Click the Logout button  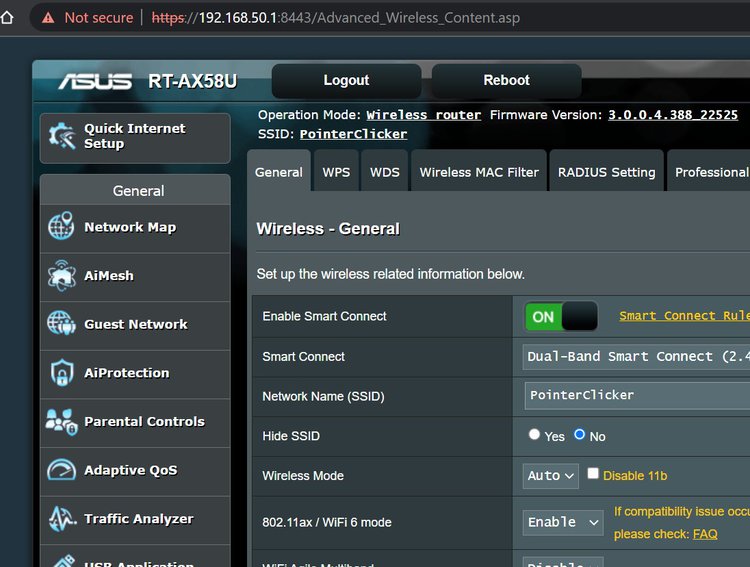pyautogui.click(x=346, y=80)
